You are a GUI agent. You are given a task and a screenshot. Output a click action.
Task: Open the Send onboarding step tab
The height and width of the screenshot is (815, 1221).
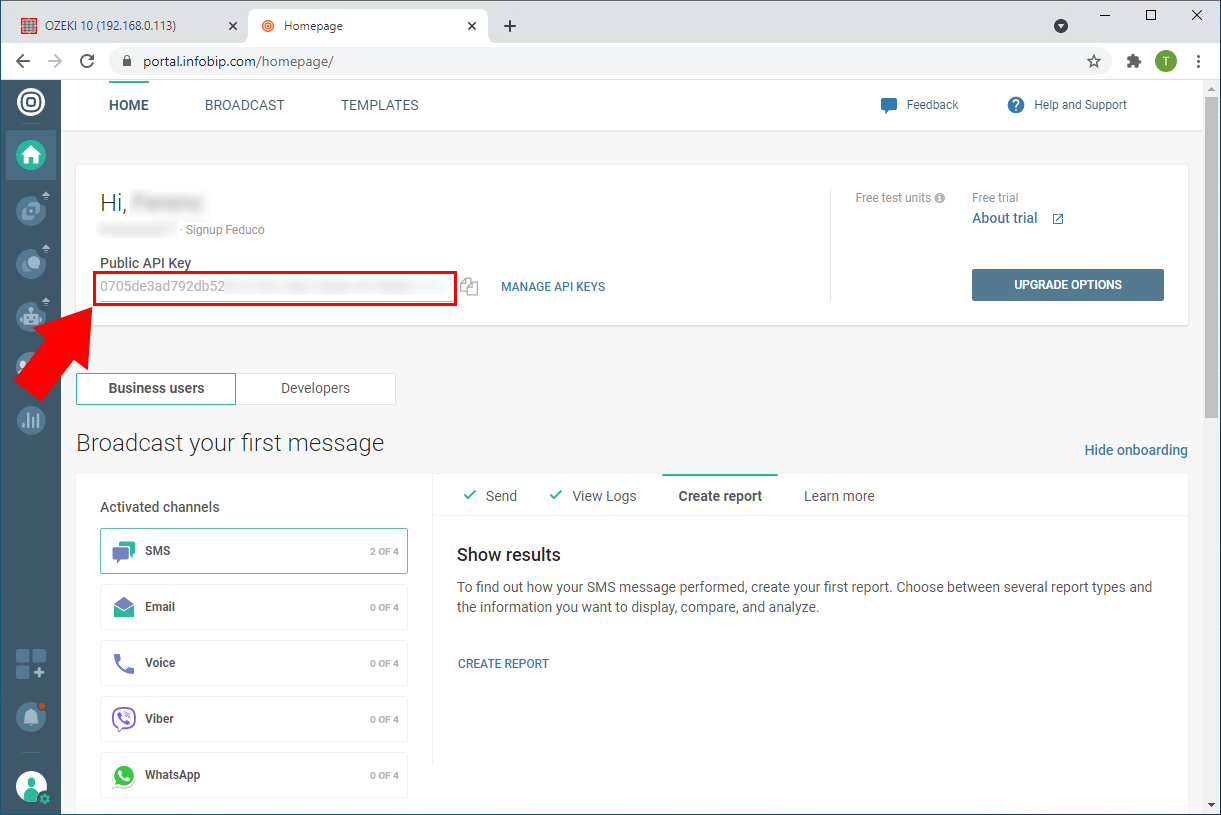click(490, 496)
